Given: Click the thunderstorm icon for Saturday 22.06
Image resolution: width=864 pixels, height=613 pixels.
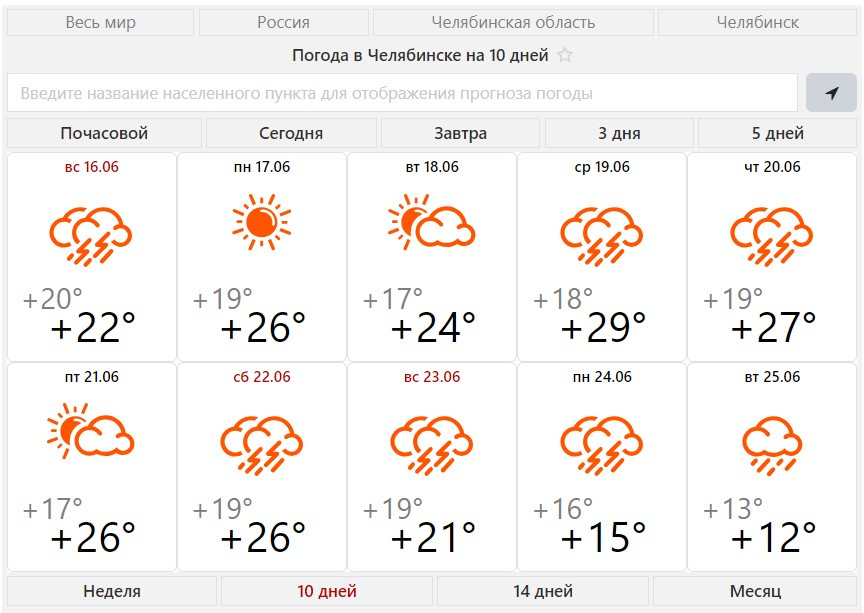Looking at the screenshot, I should pos(261,442).
